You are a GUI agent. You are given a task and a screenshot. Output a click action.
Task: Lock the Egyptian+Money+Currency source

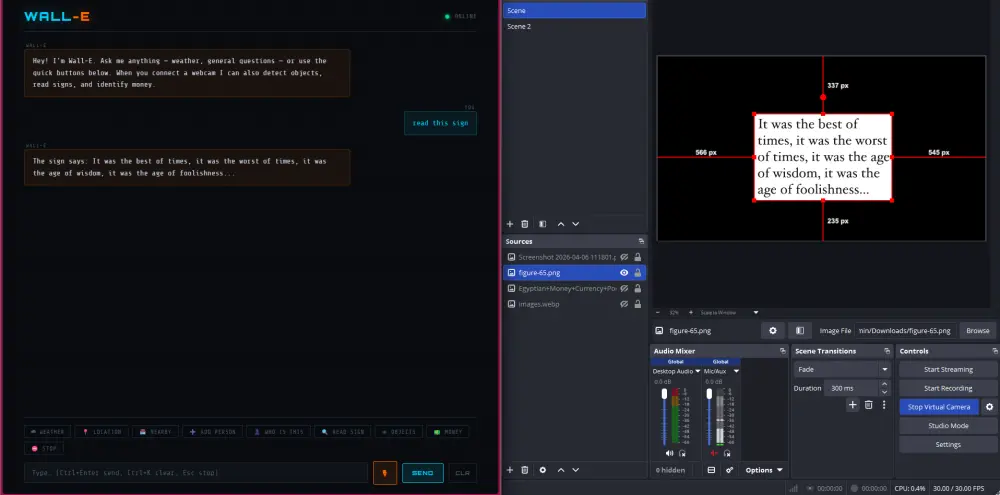pyautogui.click(x=638, y=288)
